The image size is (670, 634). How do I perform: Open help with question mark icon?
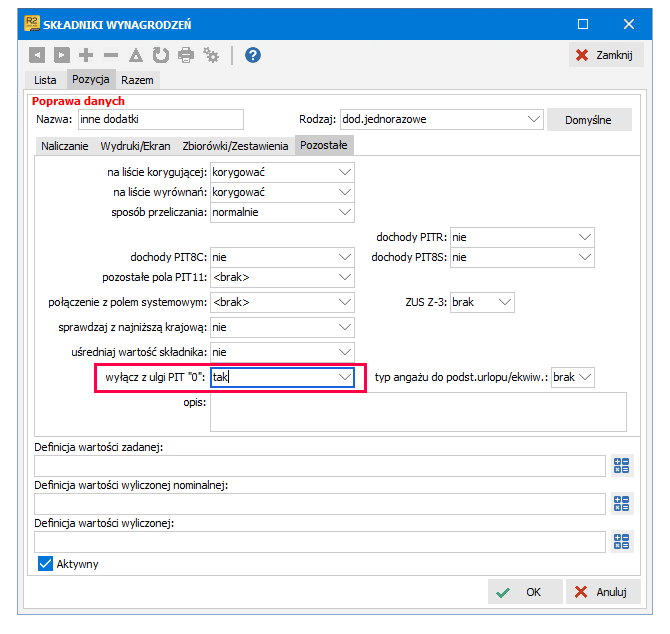253,55
